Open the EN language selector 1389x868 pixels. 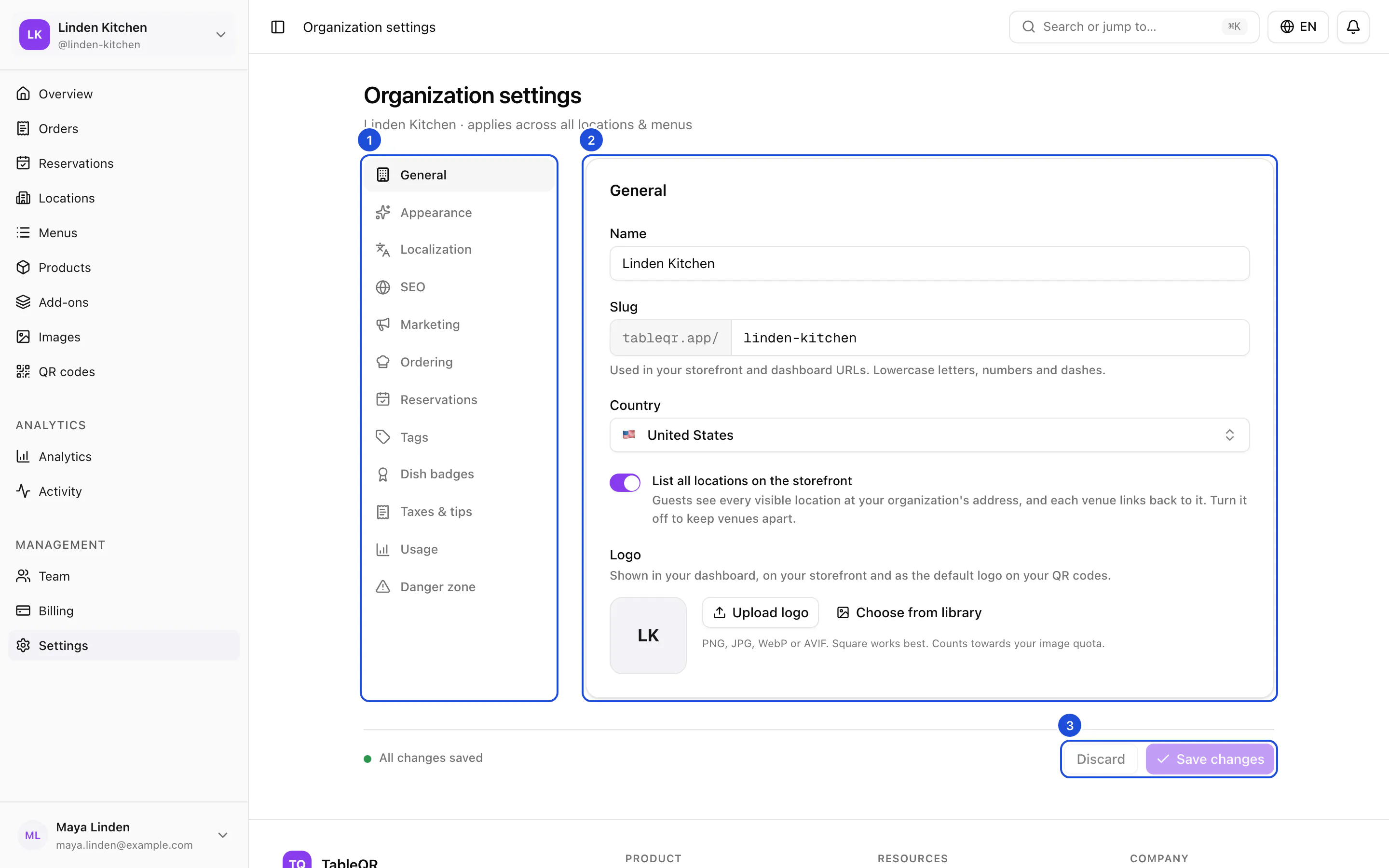pos(1298,27)
